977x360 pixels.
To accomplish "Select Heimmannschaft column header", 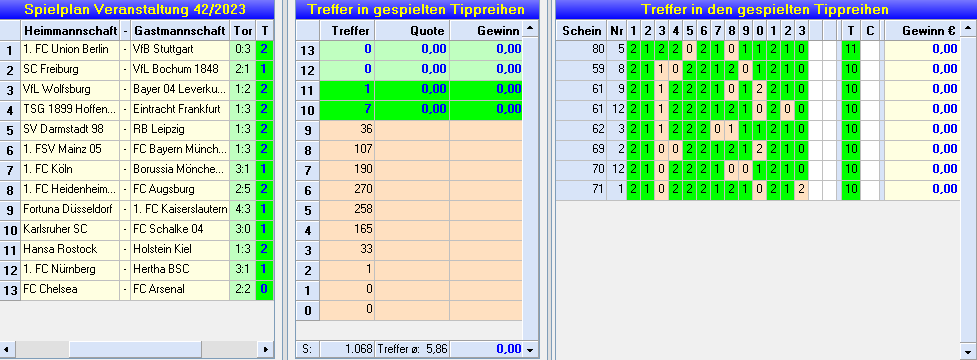I will 70,30.
